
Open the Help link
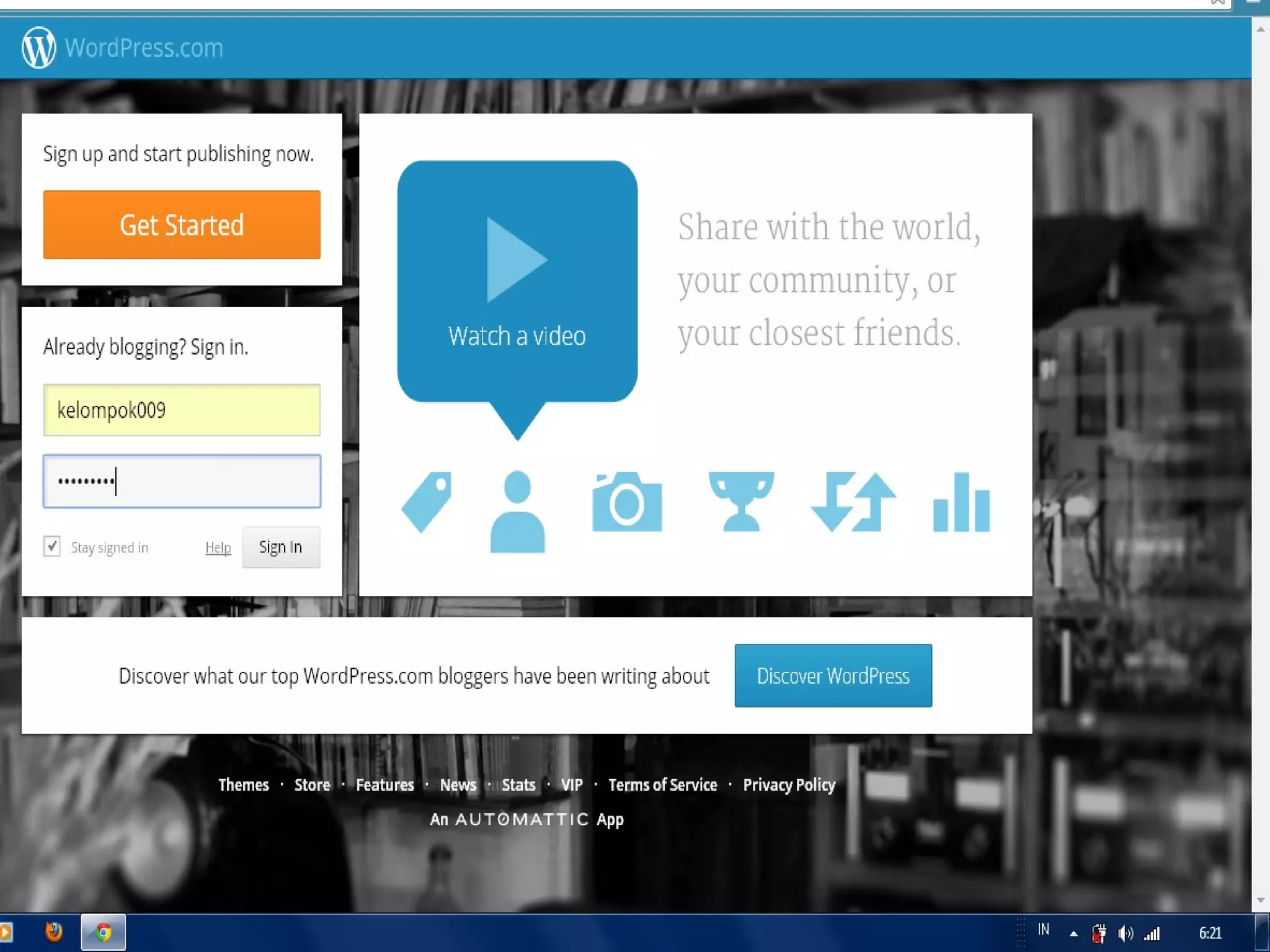click(x=218, y=547)
